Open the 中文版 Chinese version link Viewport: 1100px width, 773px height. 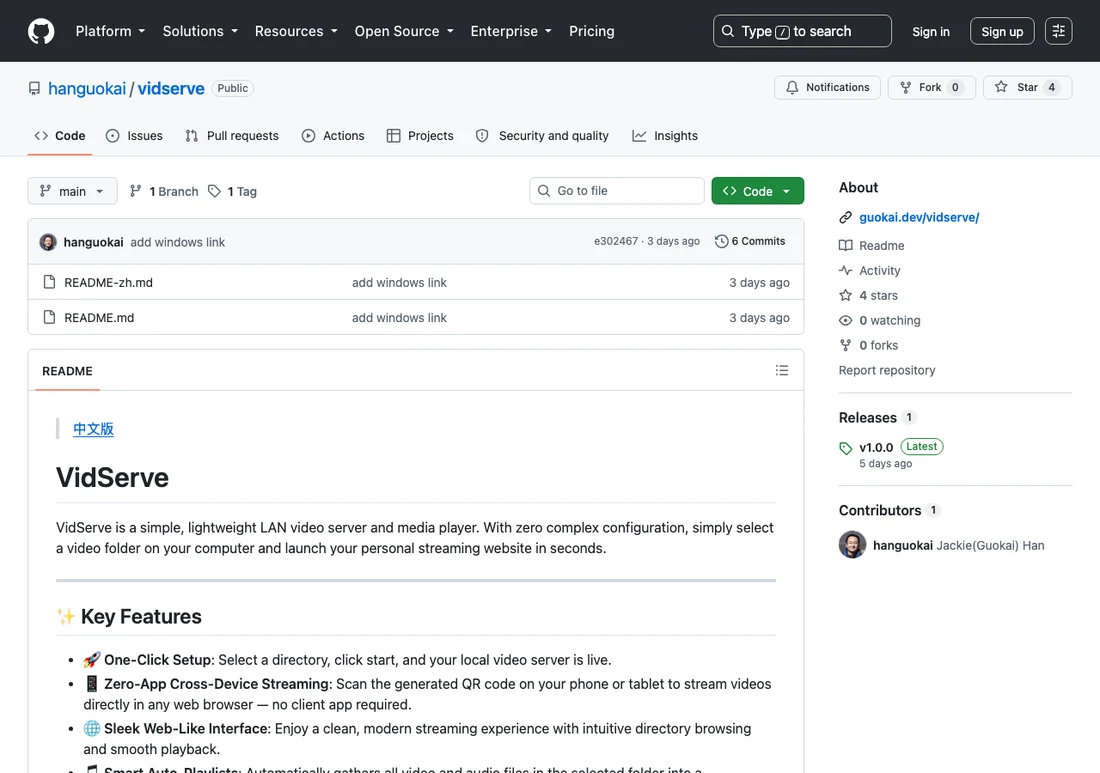[x=93, y=429]
